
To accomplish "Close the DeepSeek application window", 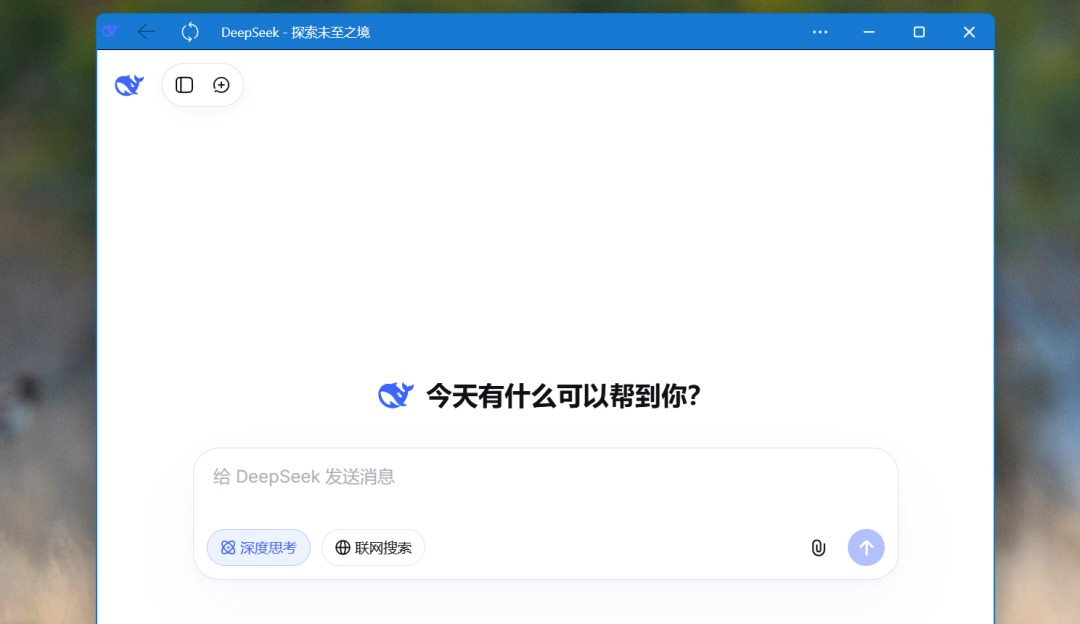I will coord(968,31).
